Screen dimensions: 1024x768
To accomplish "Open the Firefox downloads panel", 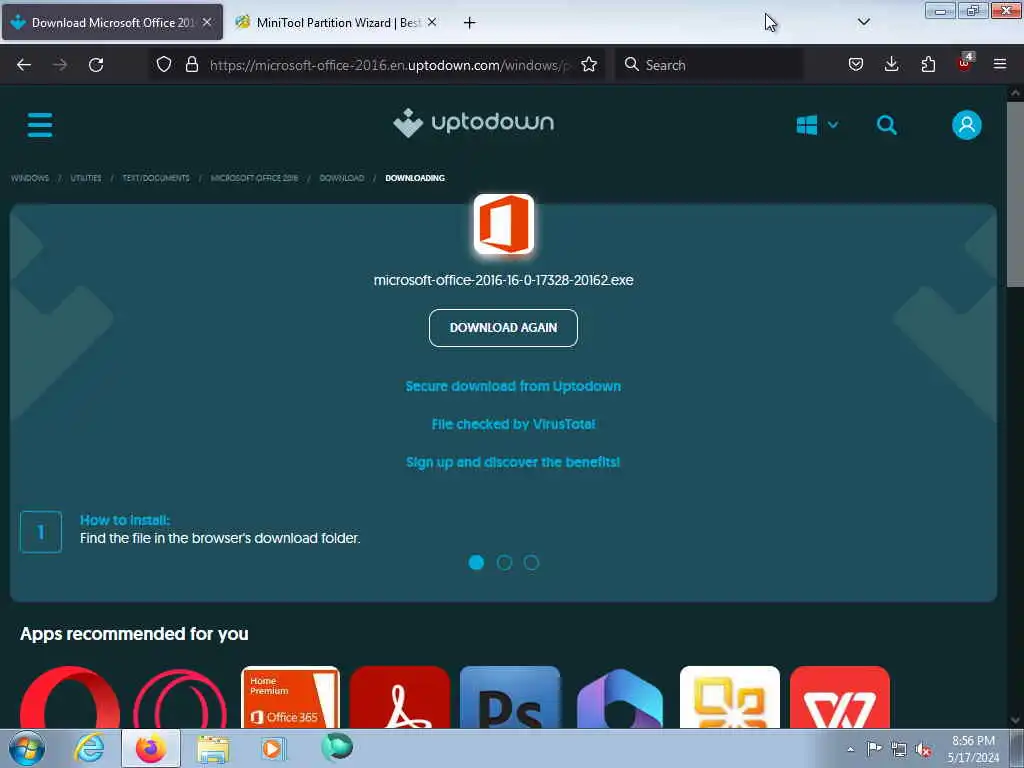I will (891, 64).
